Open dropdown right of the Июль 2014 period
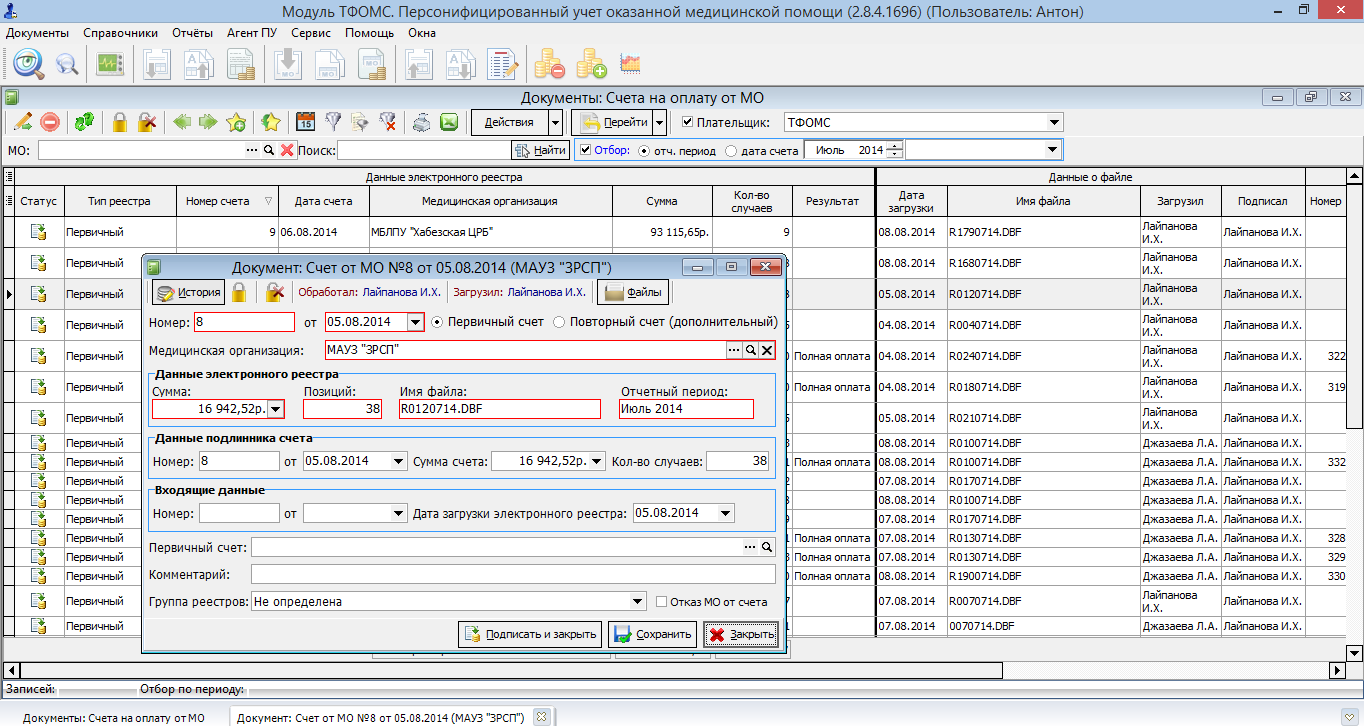This screenshot has height=726, width=1364. pyautogui.click(x=1051, y=150)
